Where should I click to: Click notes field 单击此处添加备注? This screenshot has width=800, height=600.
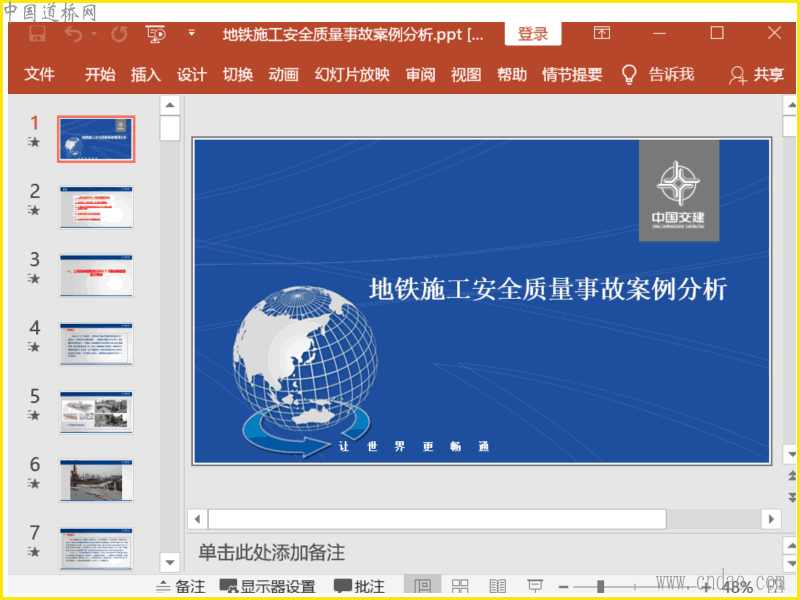[x=271, y=553]
